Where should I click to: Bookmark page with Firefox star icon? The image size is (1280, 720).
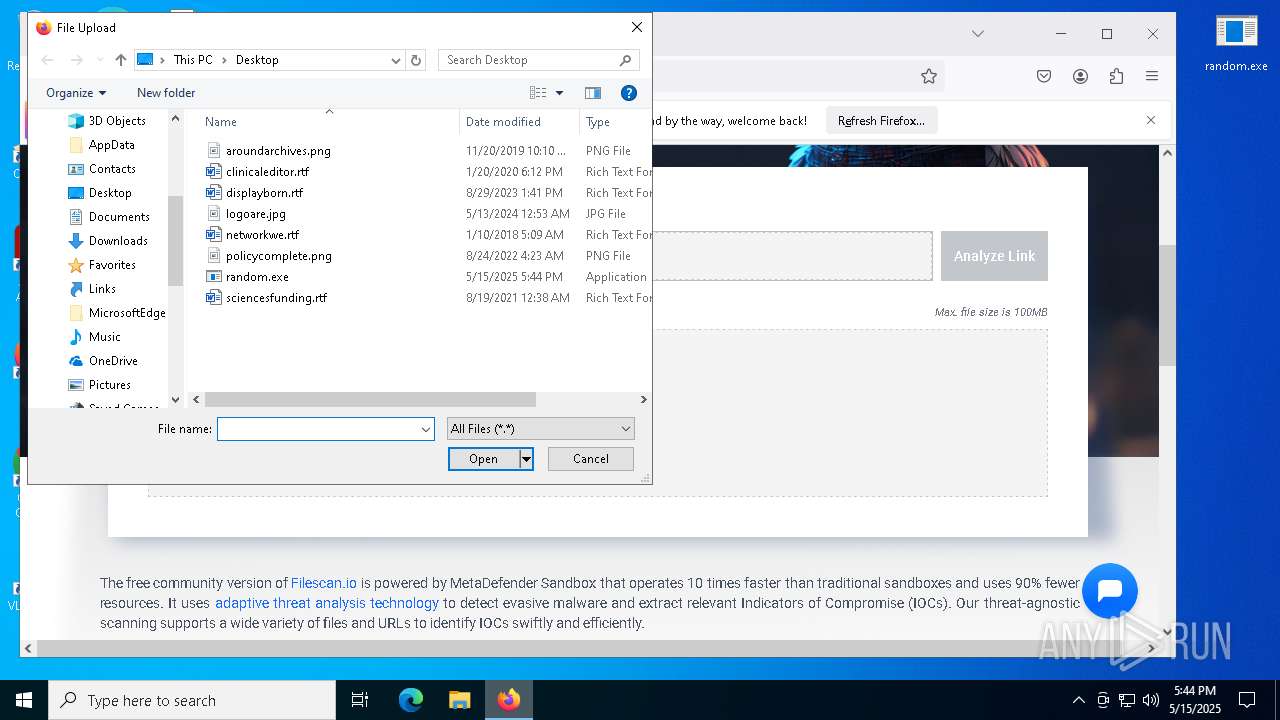tap(929, 76)
